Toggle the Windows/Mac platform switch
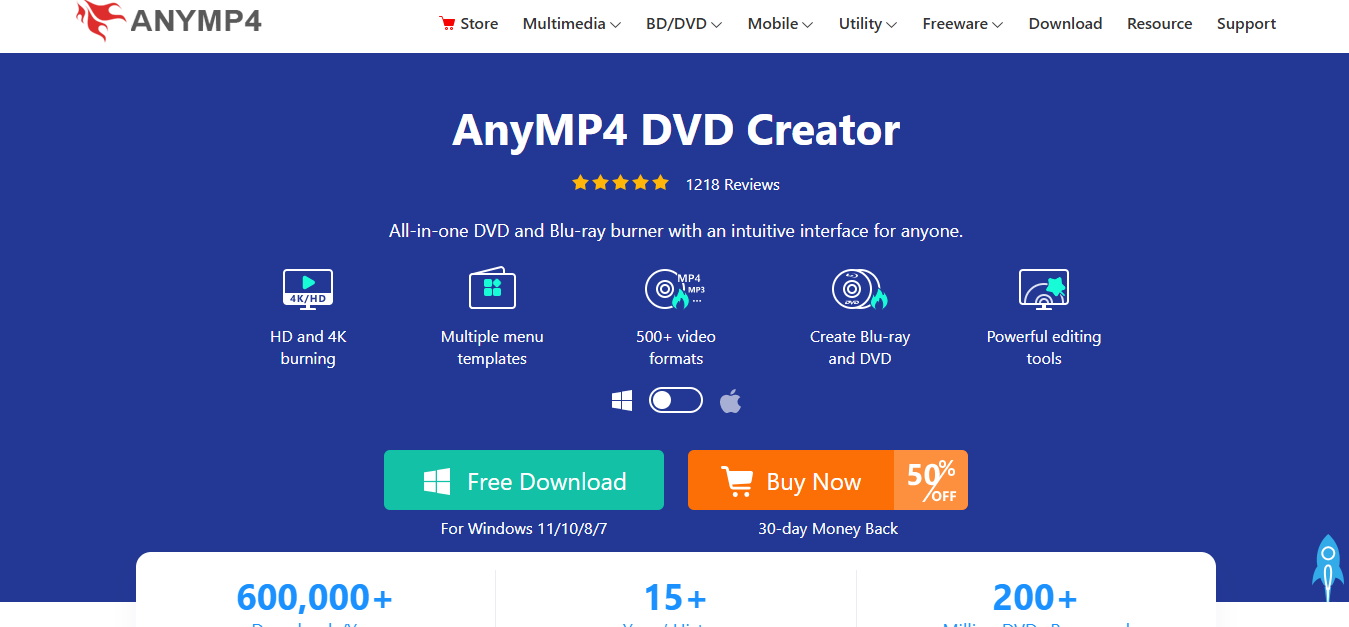Image resolution: width=1349 pixels, height=627 pixels. point(676,401)
